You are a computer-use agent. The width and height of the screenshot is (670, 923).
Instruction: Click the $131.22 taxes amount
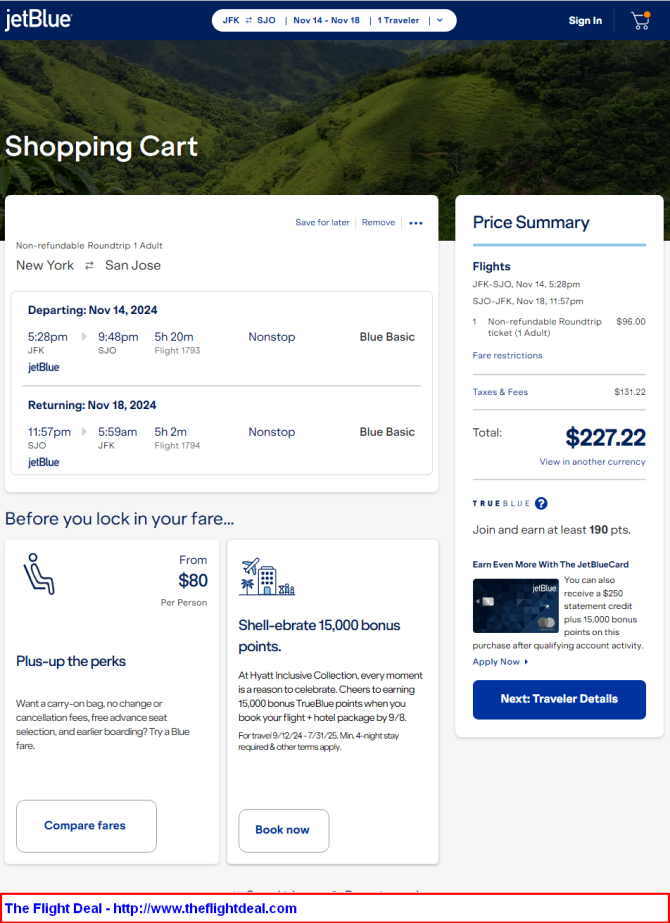point(629,392)
